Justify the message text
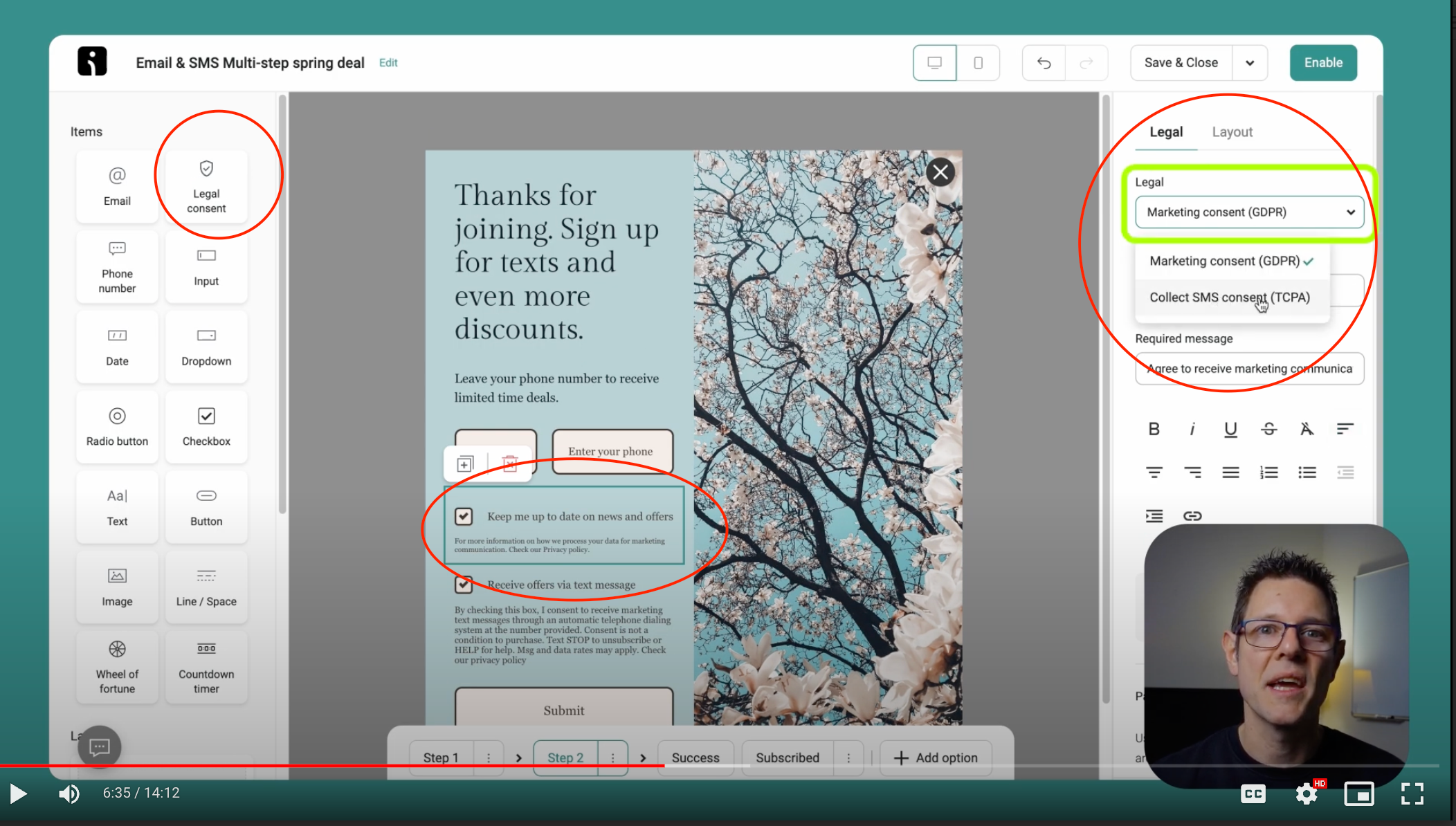1456x826 pixels. [x=1230, y=472]
